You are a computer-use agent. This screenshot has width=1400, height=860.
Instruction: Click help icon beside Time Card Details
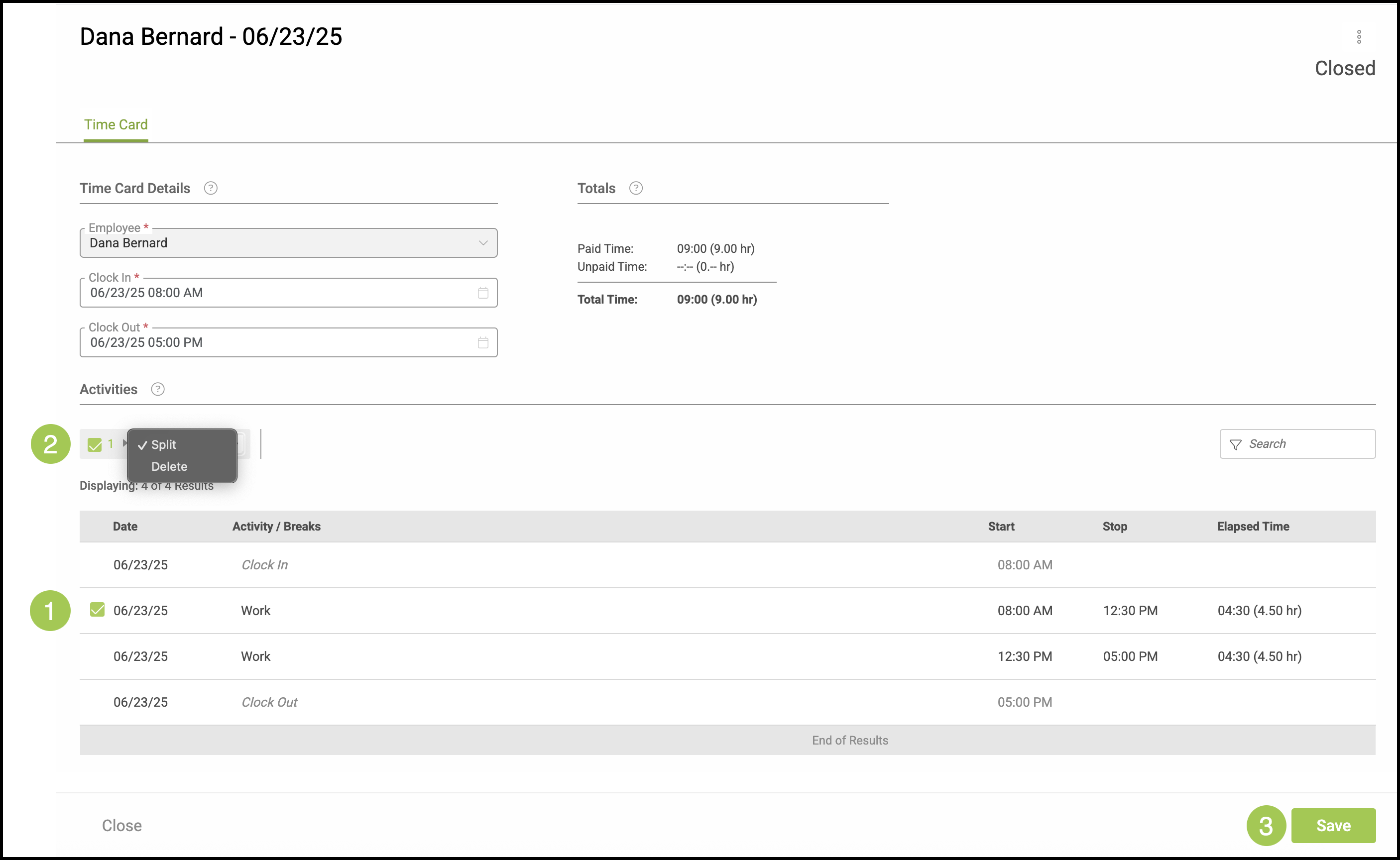pyautogui.click(x=211, y=188)
